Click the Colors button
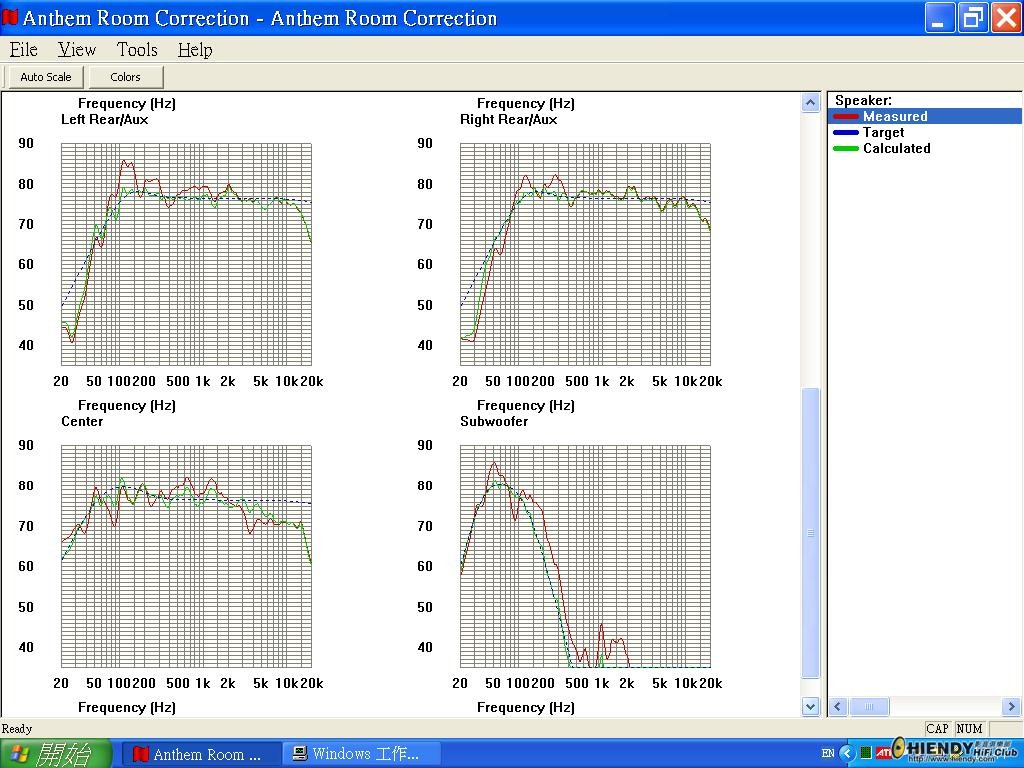This screenshot has height=768, width=1024. [x=125, y=77]
